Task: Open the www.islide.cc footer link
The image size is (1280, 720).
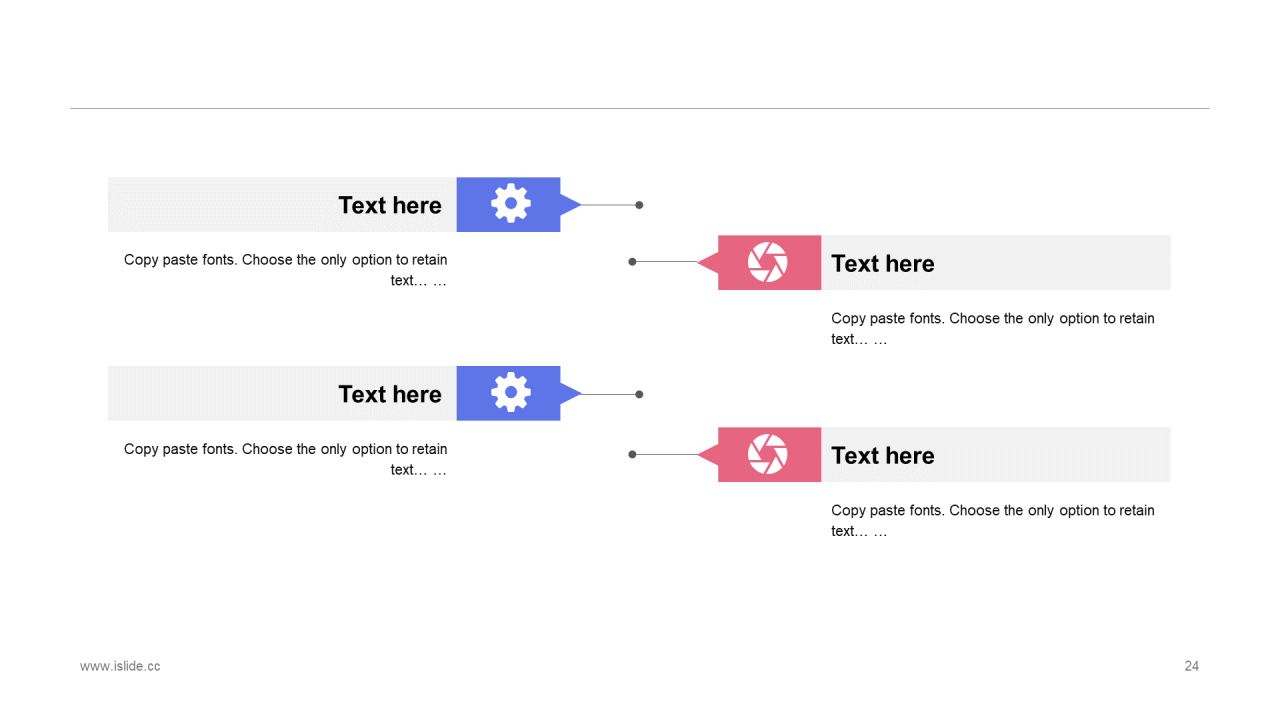Action: click(120, 666)
